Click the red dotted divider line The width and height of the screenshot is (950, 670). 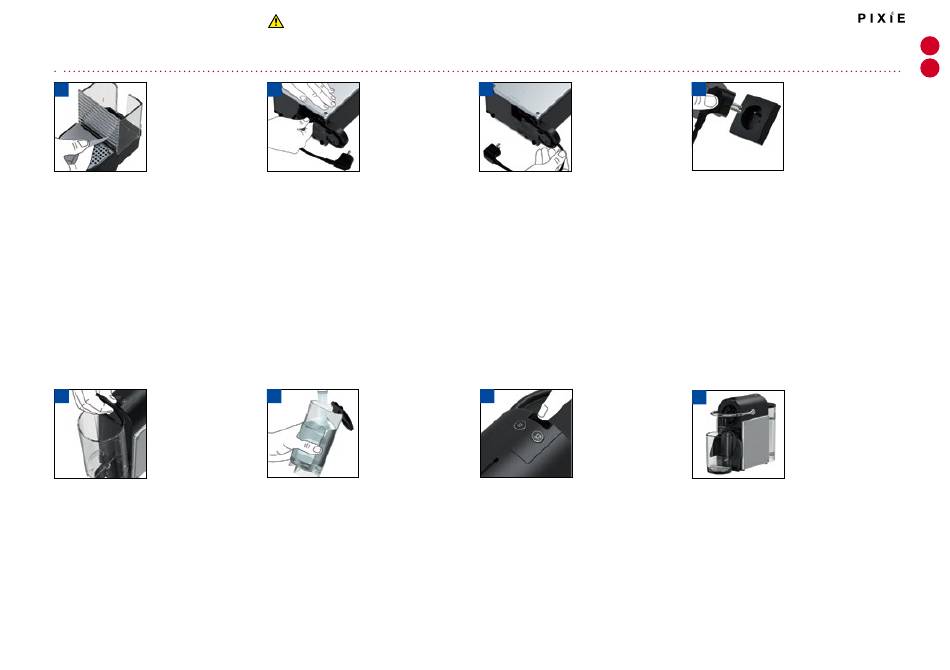coord(477,71)
